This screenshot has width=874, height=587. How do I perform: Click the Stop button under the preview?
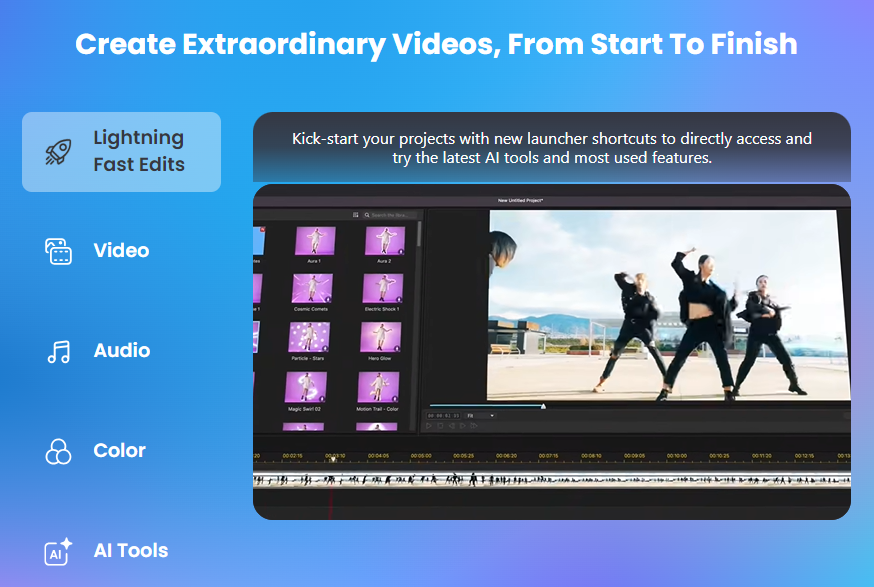click(x=440, y=425)
